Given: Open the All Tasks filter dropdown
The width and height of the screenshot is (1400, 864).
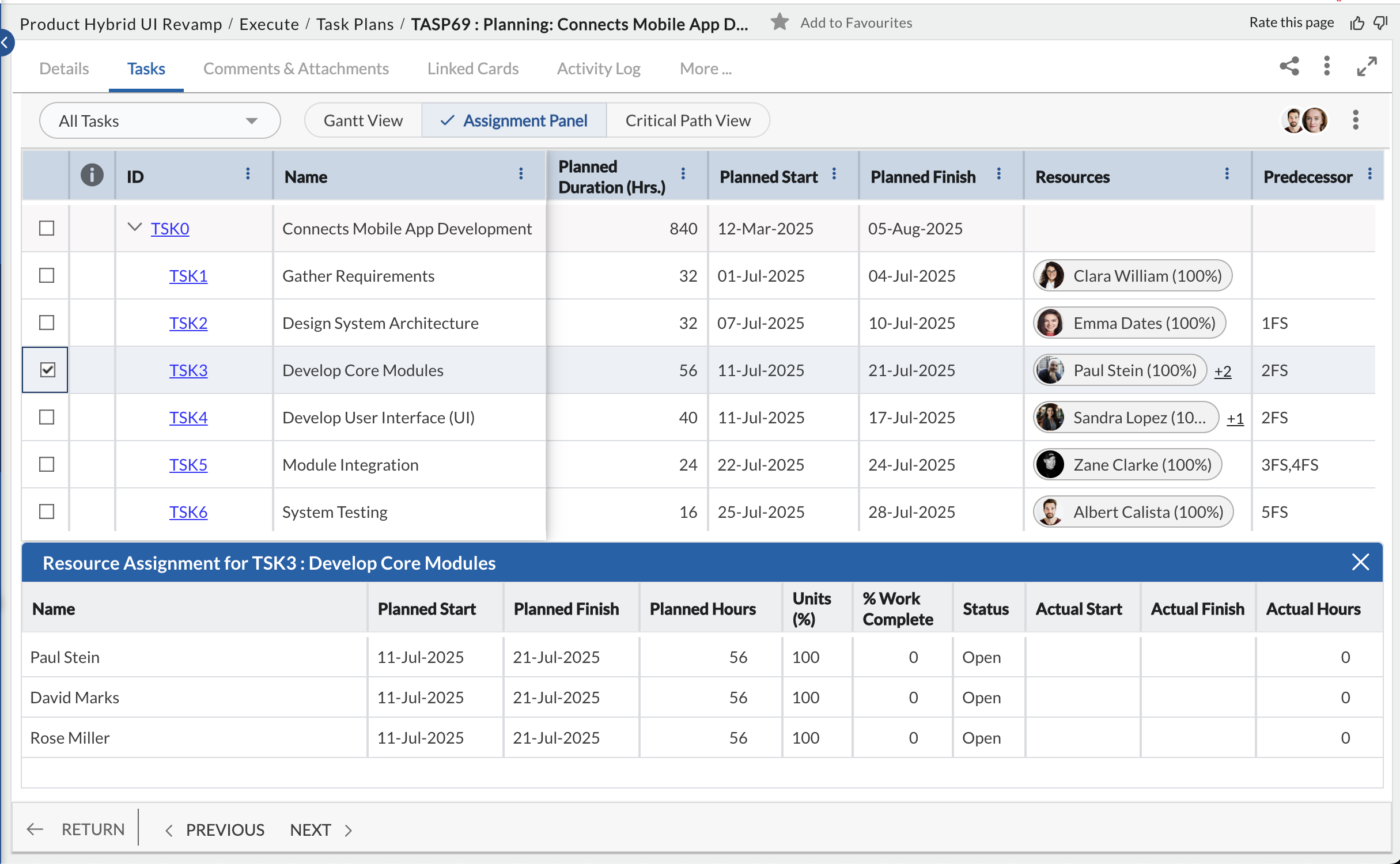Looking at the screenshot, I should pyautogui.click(x=160, y=121).
